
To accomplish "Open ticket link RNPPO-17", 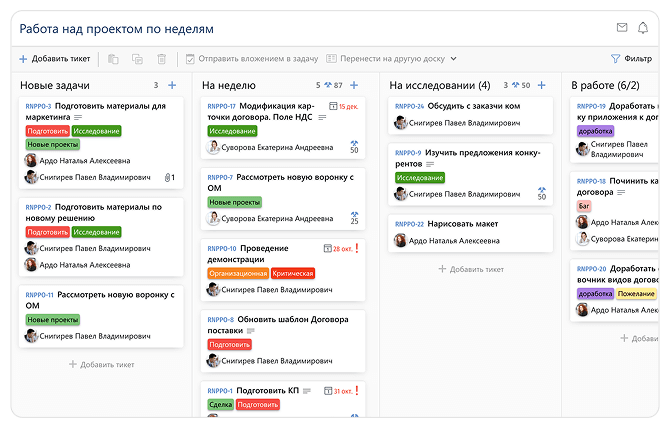I will coord(221,106).
